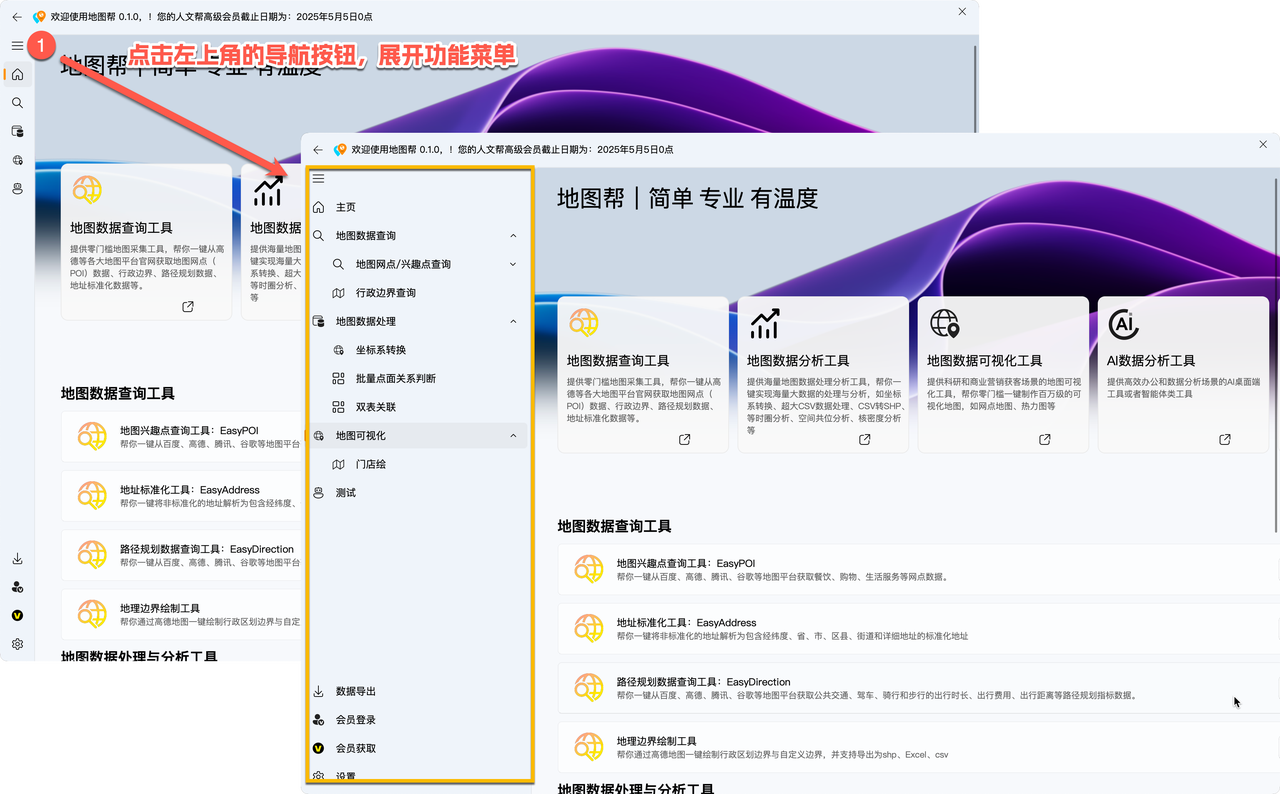The height and width of the screenshot is (794, 1280).
Task: Select 批量点面关系判断 in the menu
Action: click(x=419, y=379)
